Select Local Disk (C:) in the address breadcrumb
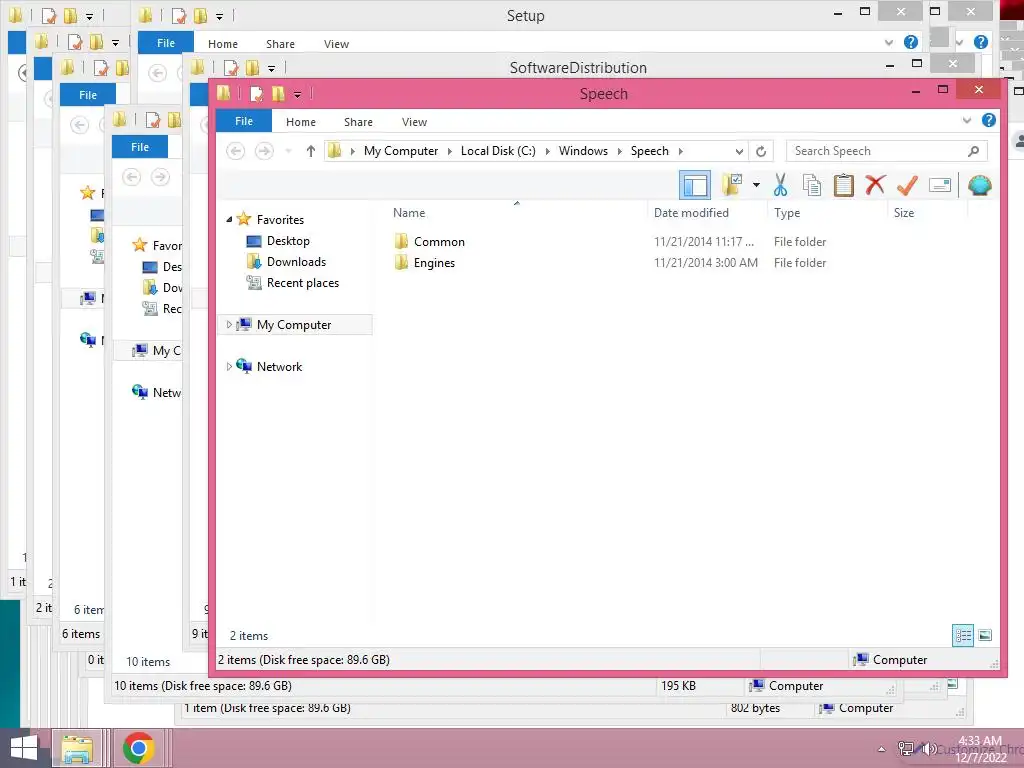The image size is (1024, 768). coord(498,151)
